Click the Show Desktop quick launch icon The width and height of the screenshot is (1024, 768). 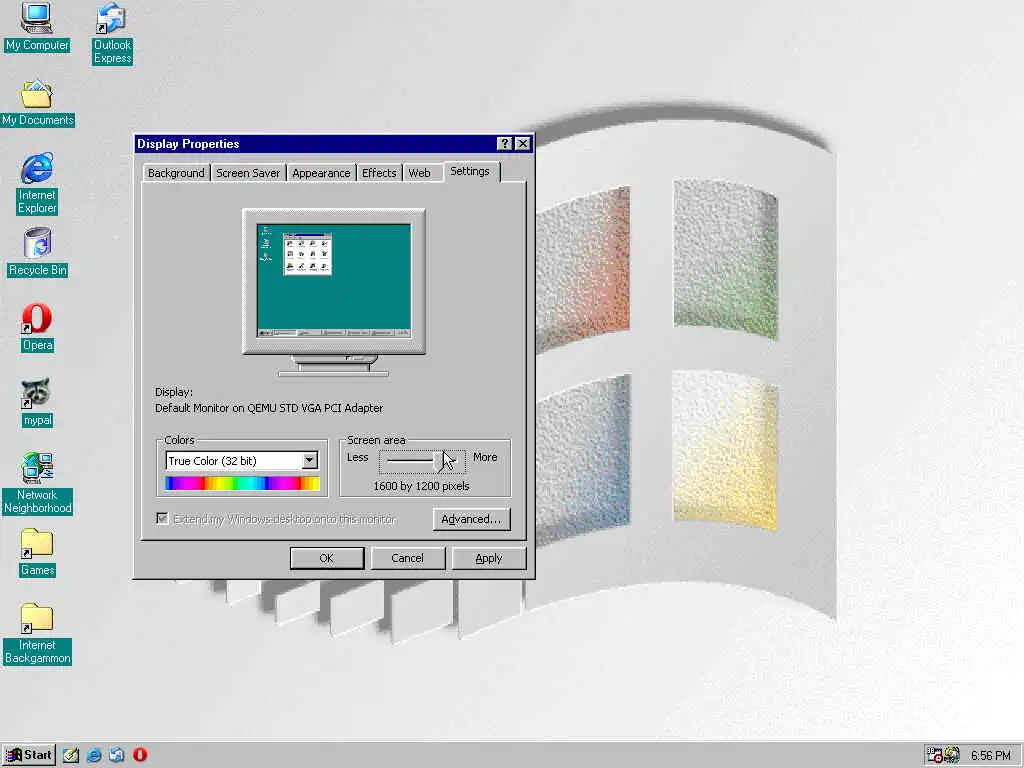71,755
